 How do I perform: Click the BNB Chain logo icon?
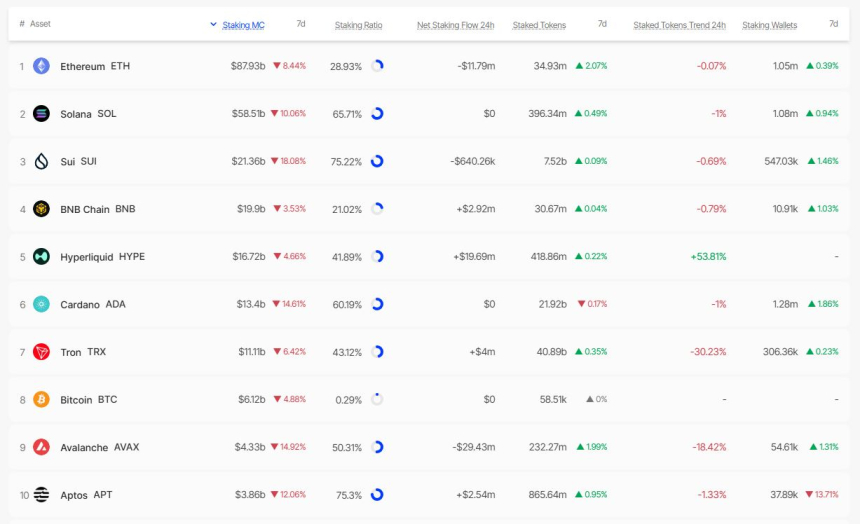(41, 209)
